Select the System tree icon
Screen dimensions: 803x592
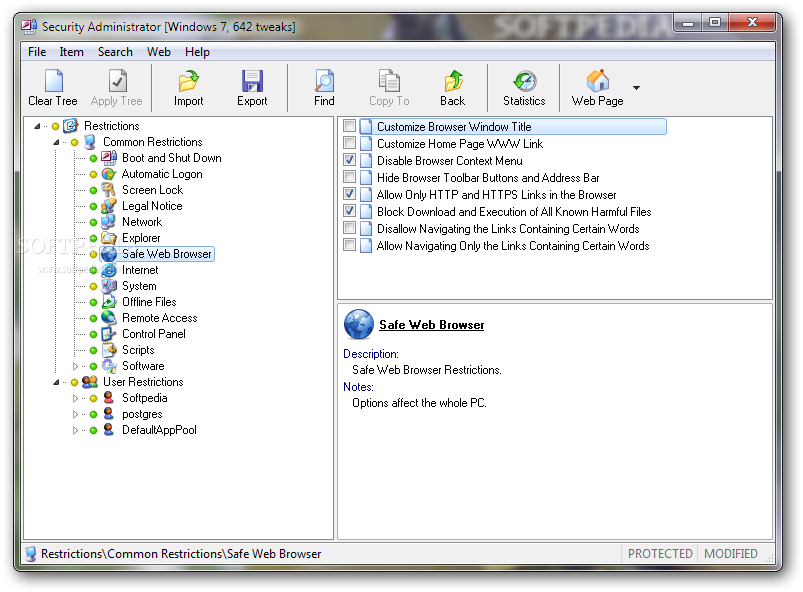tap(109, 286)
